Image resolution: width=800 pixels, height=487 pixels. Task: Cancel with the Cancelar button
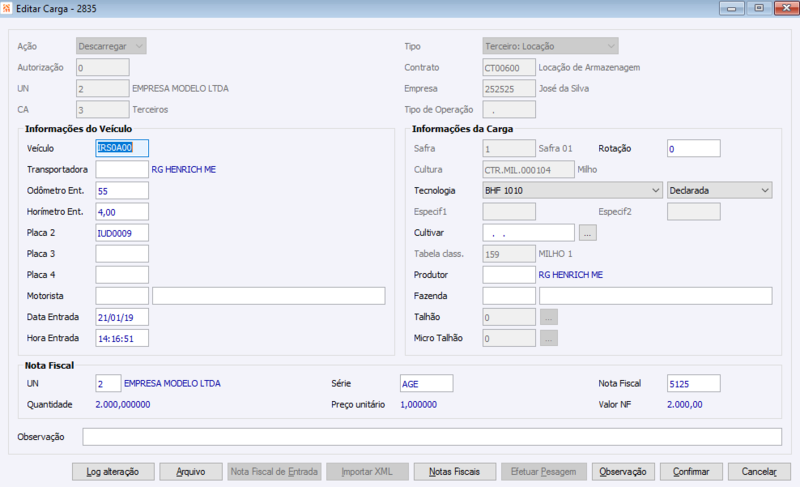click(x=759, y=472)
